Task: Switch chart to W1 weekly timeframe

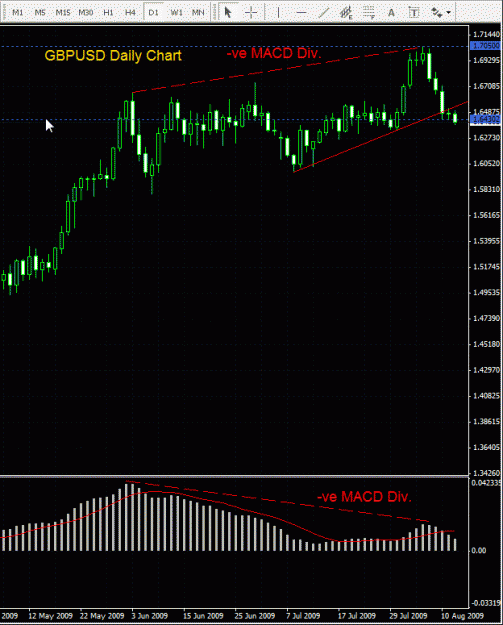Action: [x=176, y=13]
